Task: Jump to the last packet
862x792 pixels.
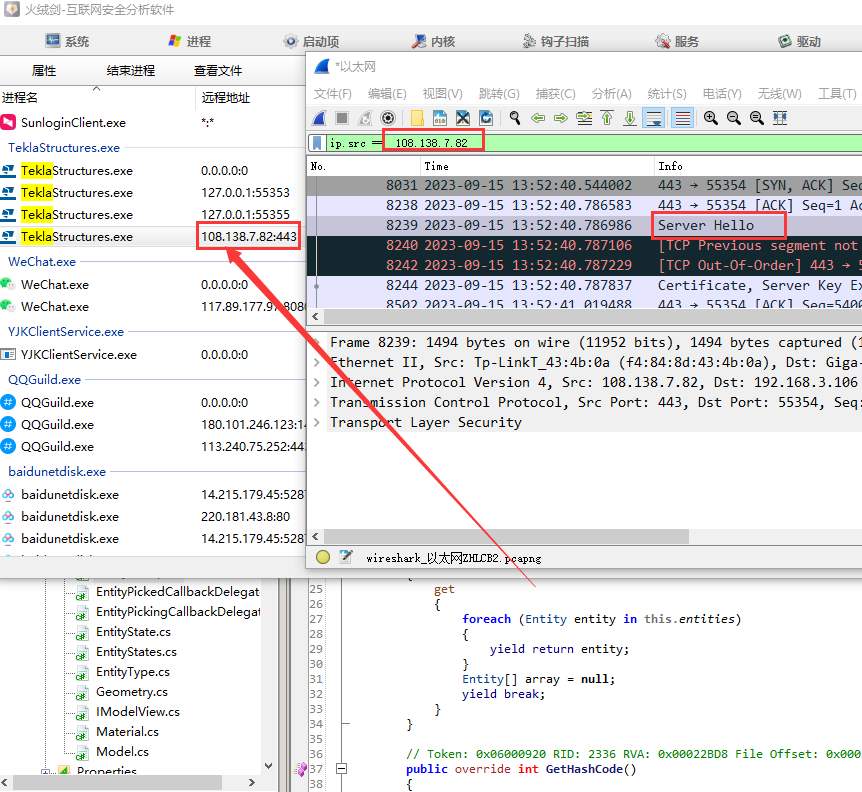Action: coord(630,118)
